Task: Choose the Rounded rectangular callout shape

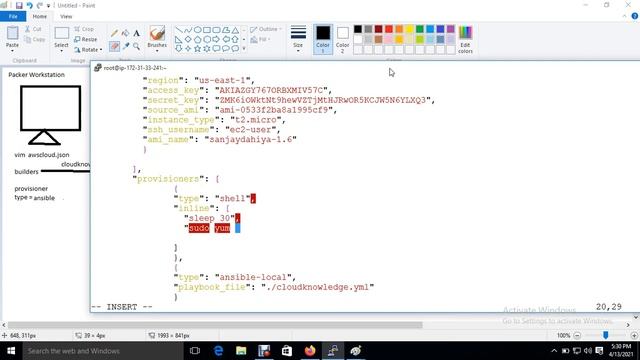Action: (216, 49)
